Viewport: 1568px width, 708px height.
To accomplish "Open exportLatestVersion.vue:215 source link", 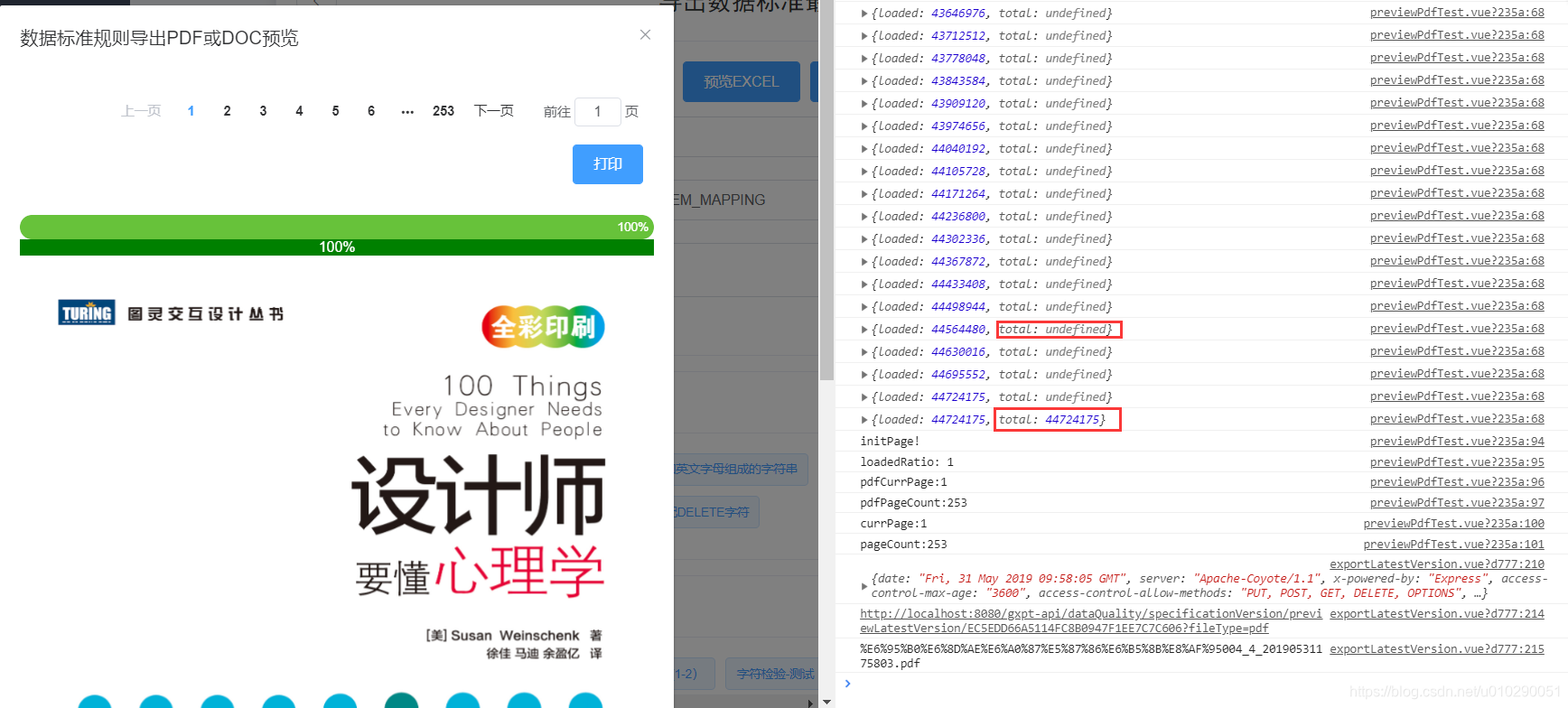I will coord(1437,649).
